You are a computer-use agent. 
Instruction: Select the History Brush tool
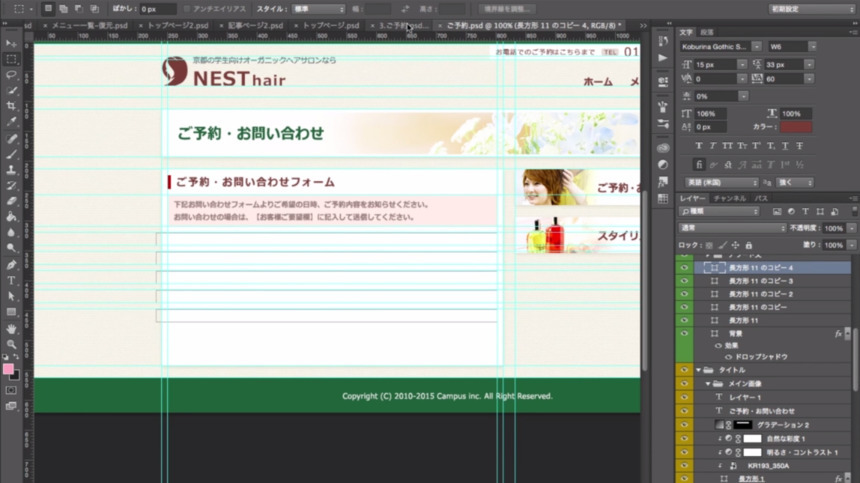tap(11, 185)
